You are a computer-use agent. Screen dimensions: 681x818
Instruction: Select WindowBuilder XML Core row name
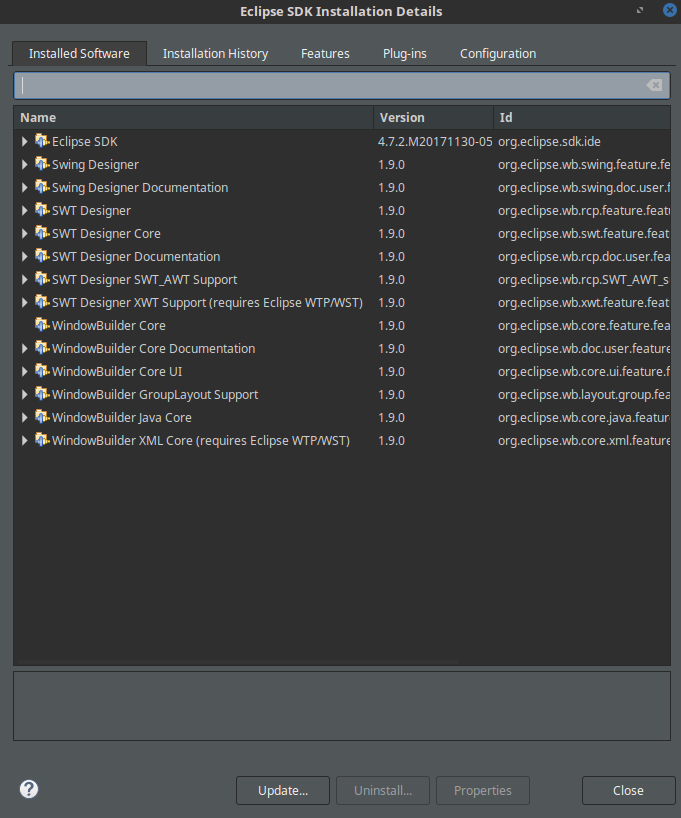[x=200, y=440]
